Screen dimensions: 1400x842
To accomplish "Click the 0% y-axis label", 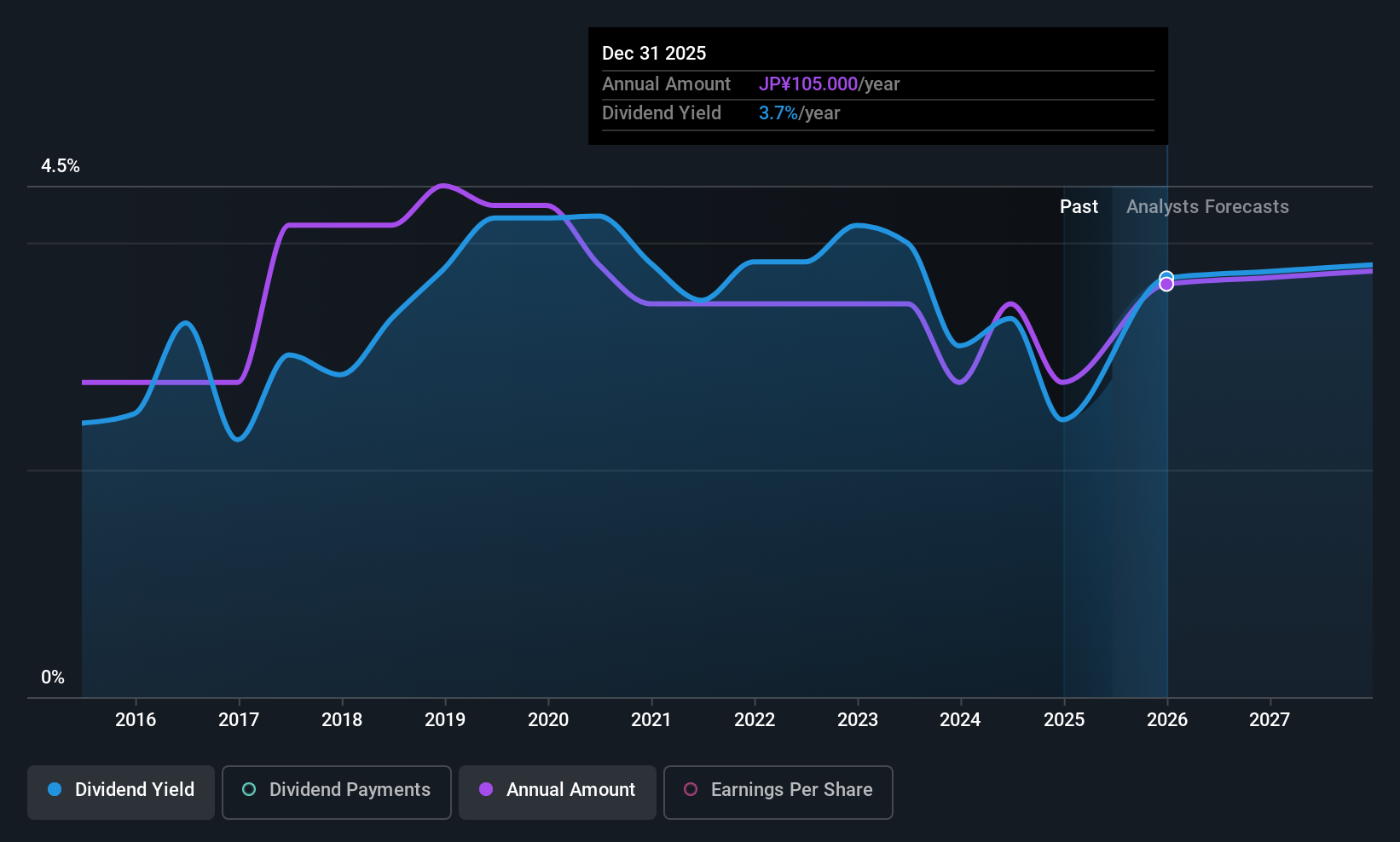I will [53, 678].
